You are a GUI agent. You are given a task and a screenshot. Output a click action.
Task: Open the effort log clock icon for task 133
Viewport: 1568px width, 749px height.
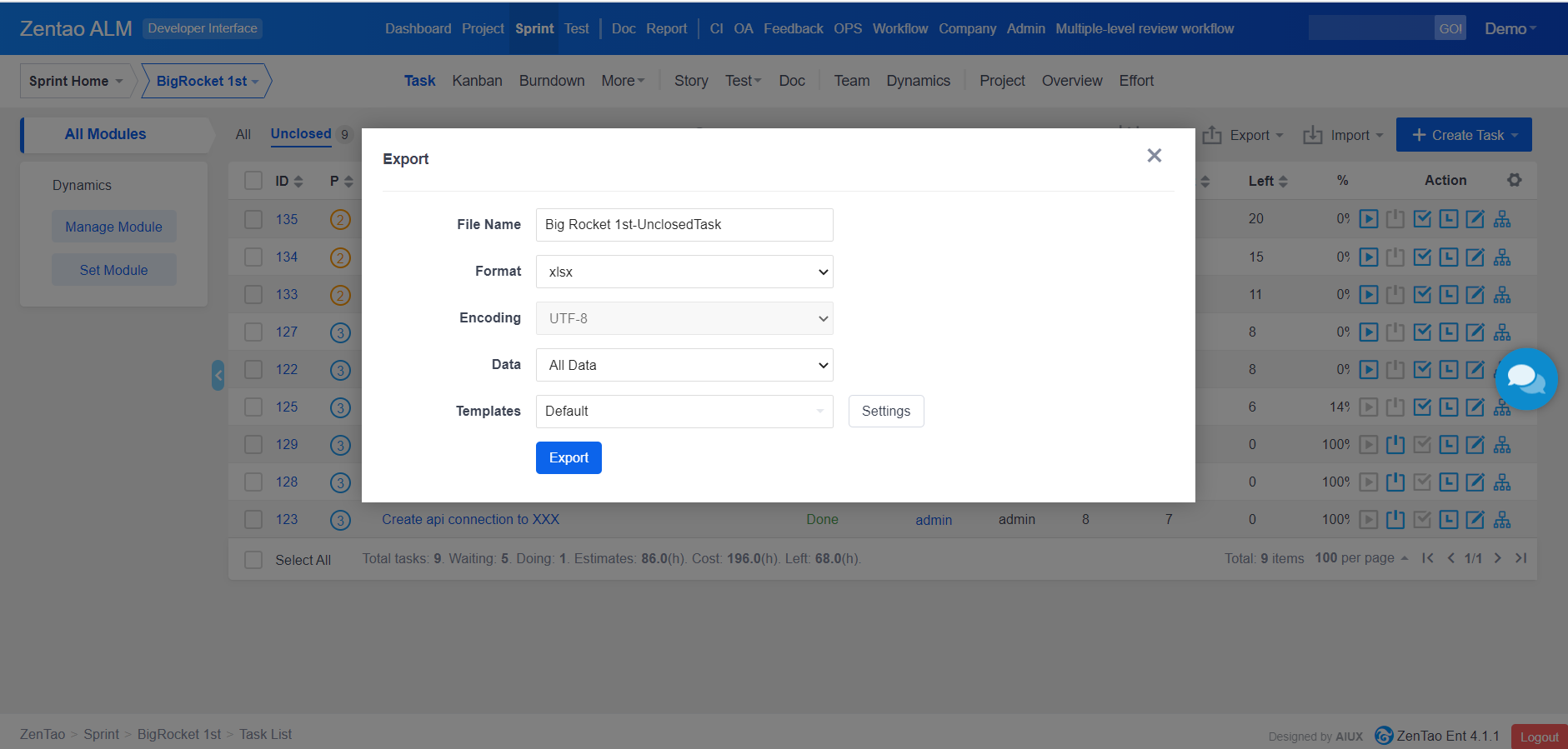click(x=1449, y=295)
